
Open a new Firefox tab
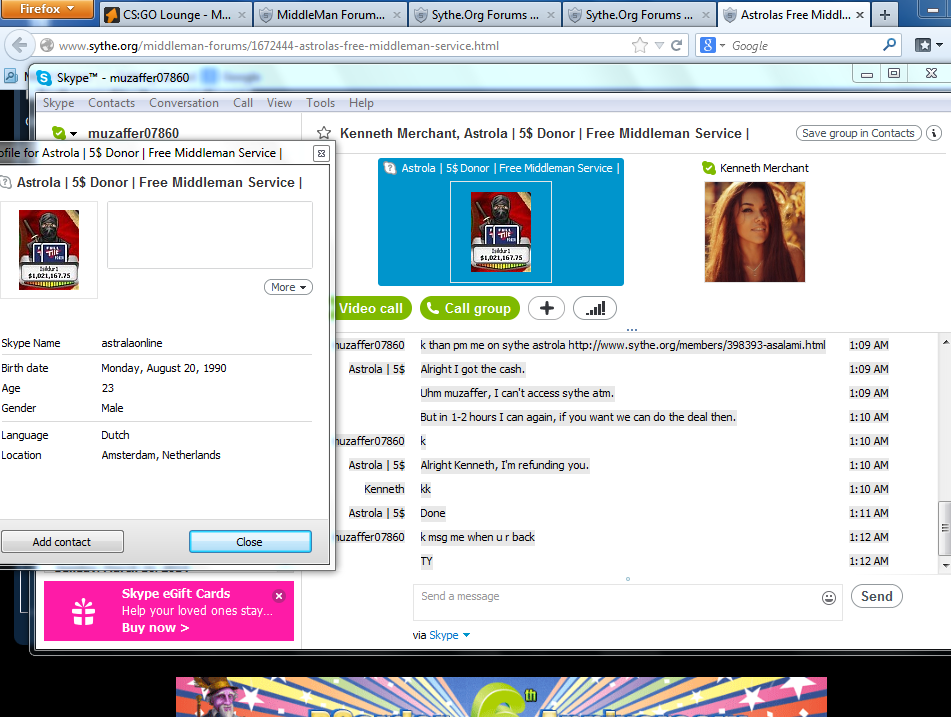(x=885, y=15)
